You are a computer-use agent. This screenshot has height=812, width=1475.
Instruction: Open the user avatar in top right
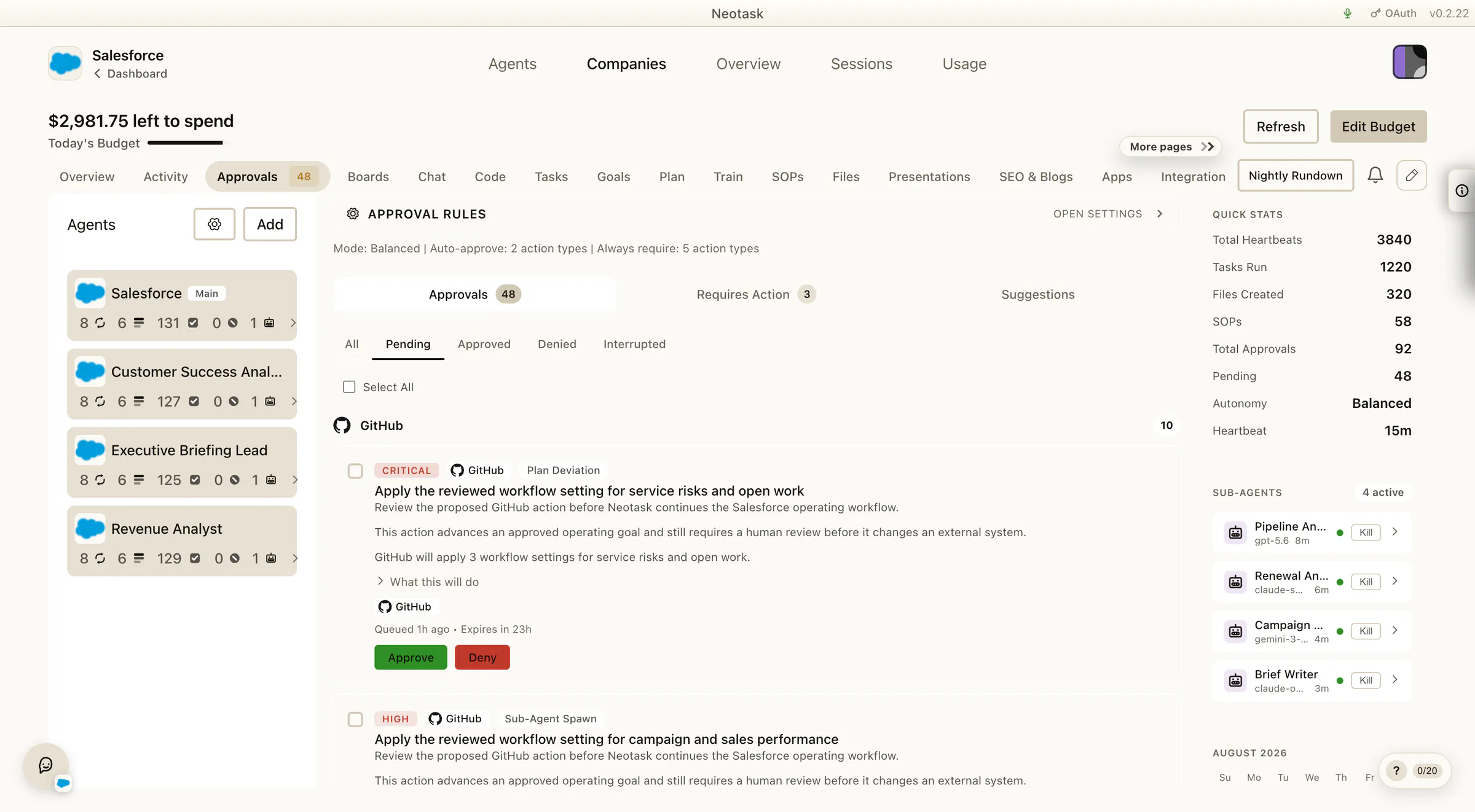(x=1409, y=62)
